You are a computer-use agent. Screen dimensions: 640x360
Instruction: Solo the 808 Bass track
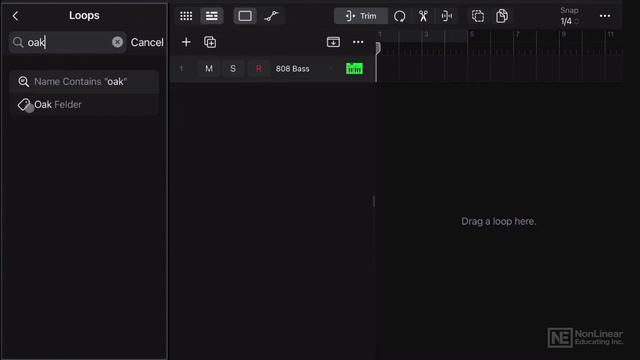[x=233, y=69]
